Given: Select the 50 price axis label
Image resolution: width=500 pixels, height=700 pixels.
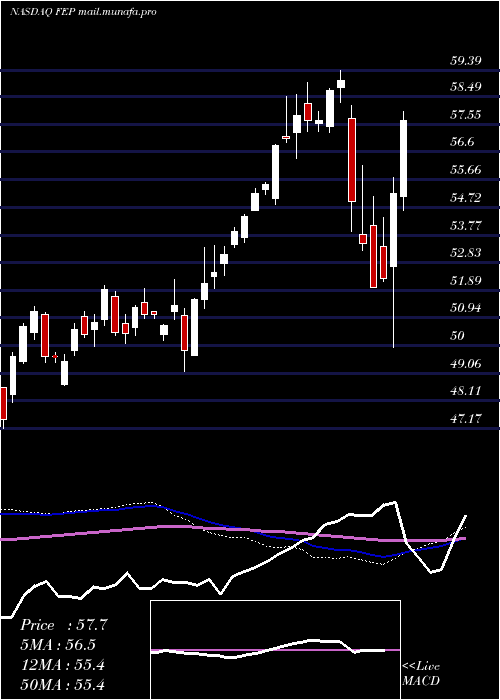Looking at the screenshot, I should pos(458,336).
